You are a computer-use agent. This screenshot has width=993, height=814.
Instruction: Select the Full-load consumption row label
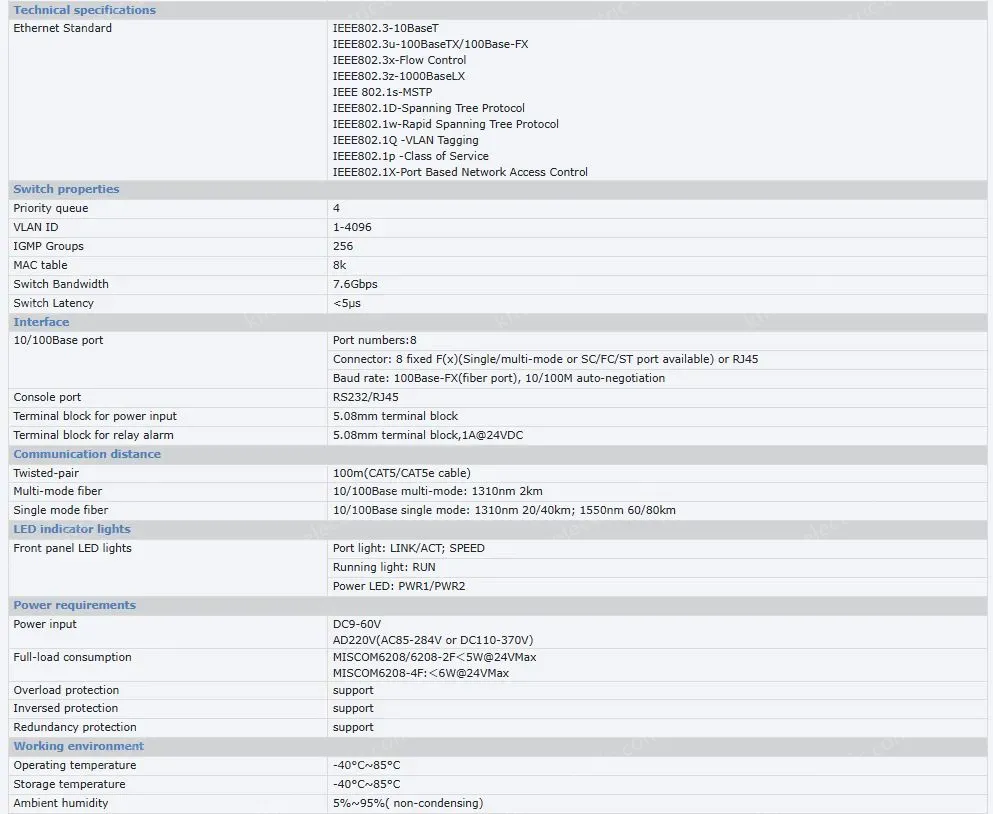(x=72, y=657)
